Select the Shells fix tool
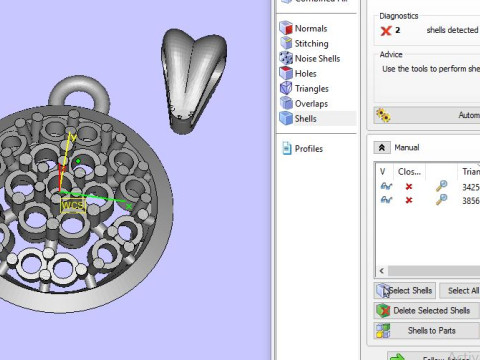The width and height of the screenshot is (480, 360). click(317, 118)
